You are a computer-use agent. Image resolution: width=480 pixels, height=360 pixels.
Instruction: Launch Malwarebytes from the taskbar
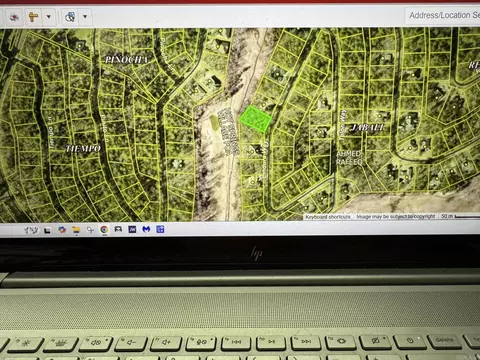(x=146, y=229)
